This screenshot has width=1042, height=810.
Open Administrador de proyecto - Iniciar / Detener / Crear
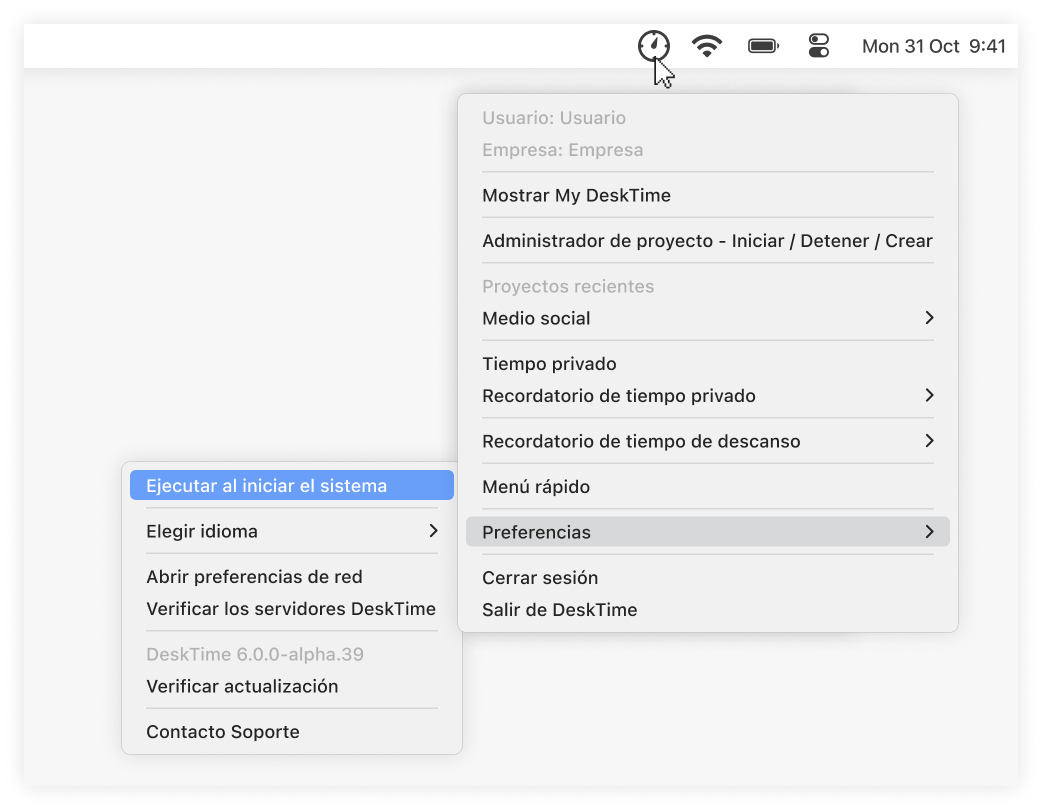[x=708, y=241]
